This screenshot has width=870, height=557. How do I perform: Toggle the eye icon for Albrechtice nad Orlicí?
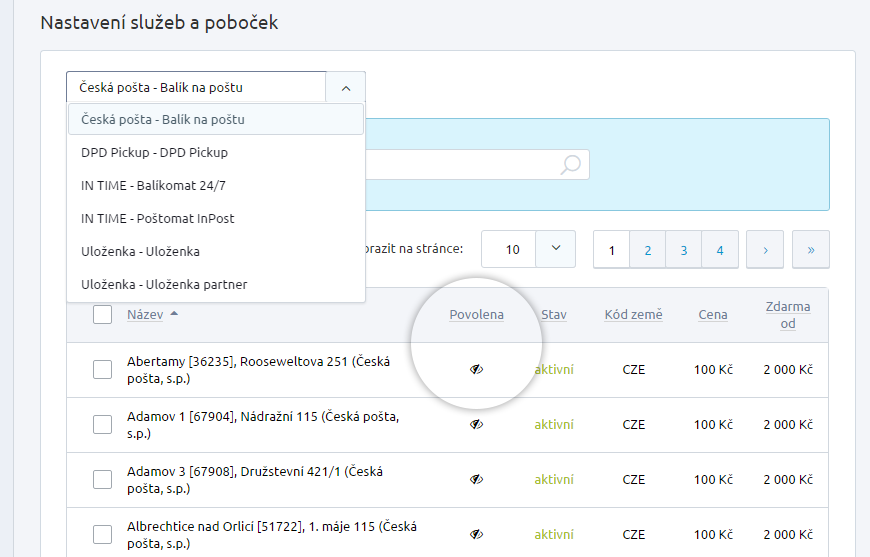(477, 534)
